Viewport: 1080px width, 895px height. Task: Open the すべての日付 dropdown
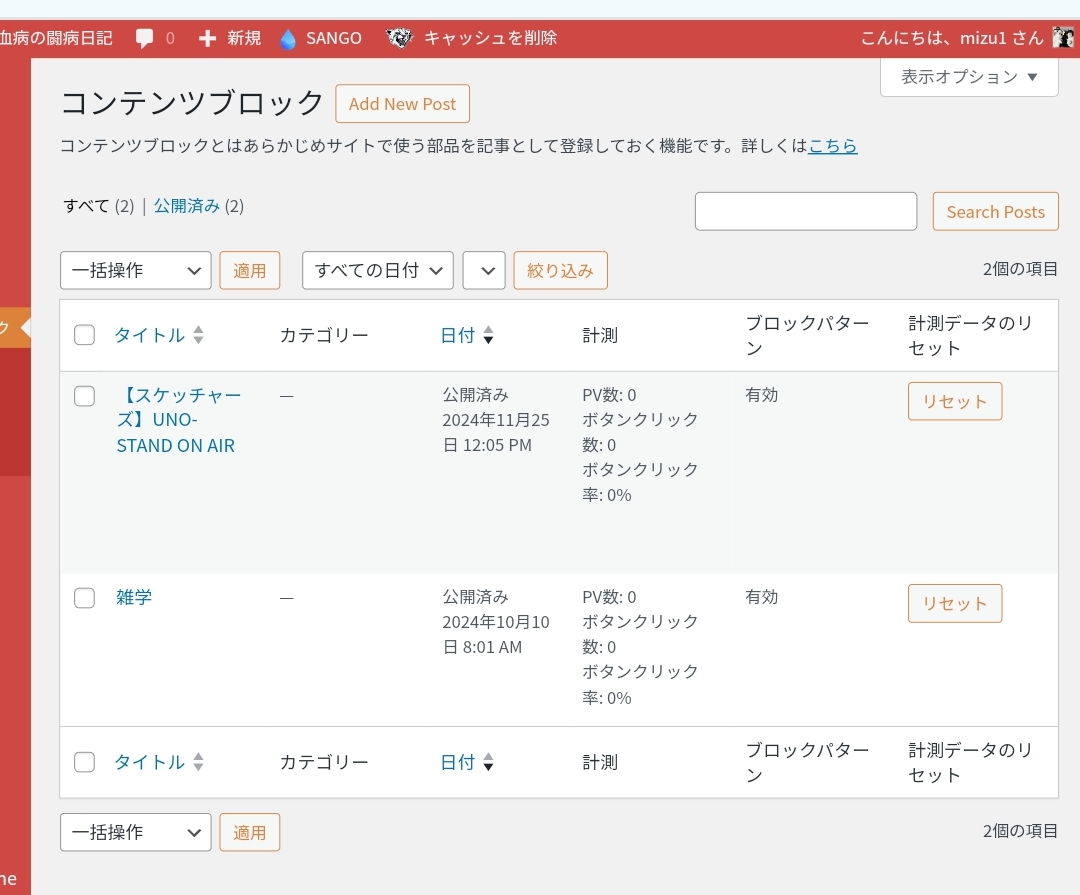377,270
